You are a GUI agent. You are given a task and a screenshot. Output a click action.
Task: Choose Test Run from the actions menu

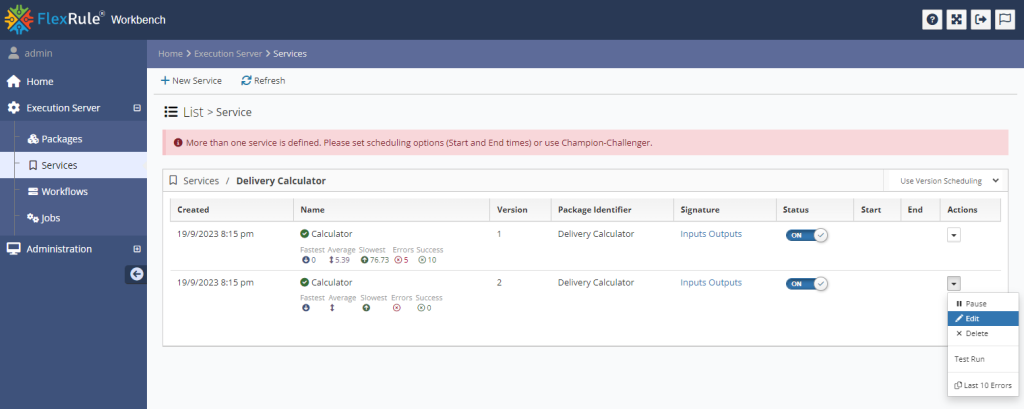983,359
